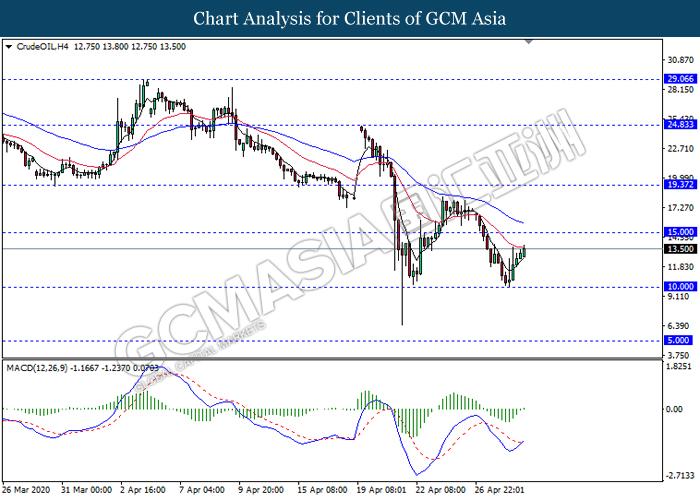
Task: Click the 26 Apr 22:01 date label
Action: pos(499,490)
